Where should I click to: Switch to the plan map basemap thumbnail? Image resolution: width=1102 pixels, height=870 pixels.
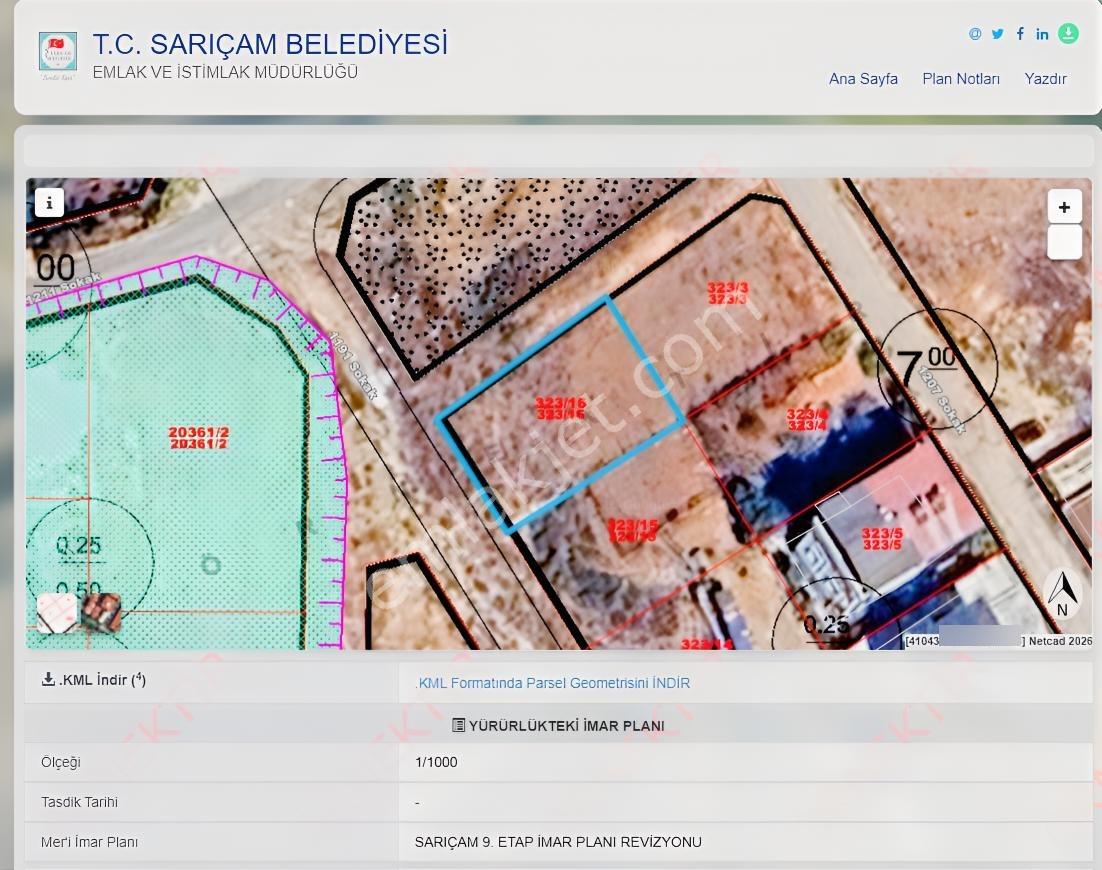click(56, 613)
